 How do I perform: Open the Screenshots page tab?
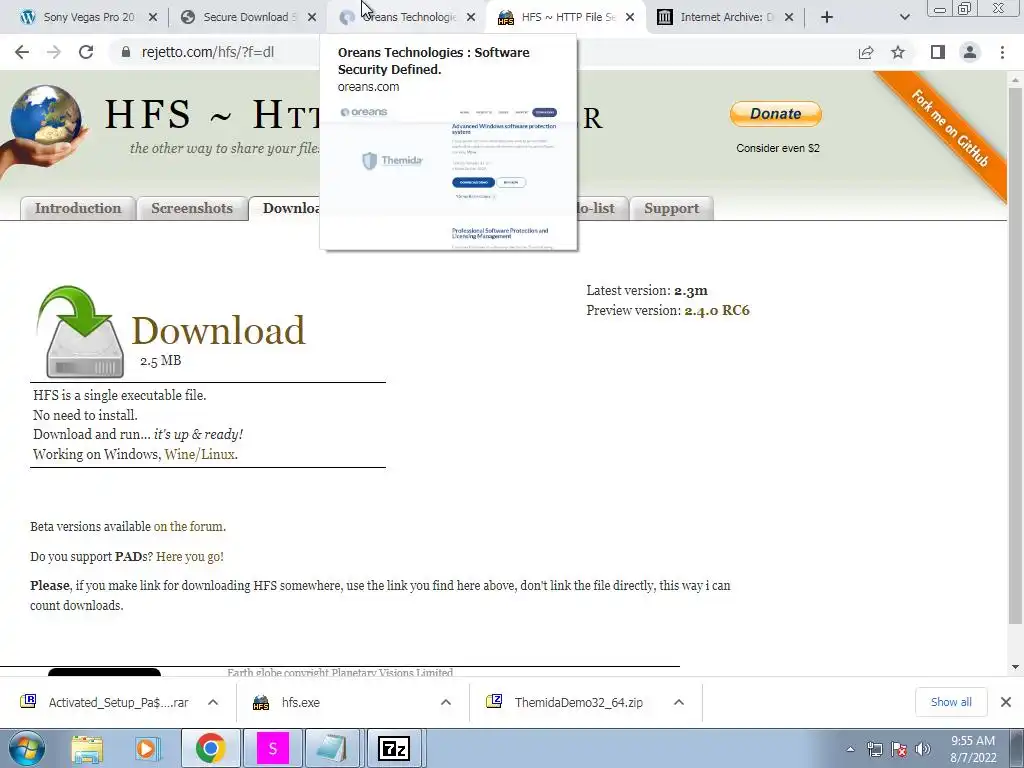tap(191, 208)
